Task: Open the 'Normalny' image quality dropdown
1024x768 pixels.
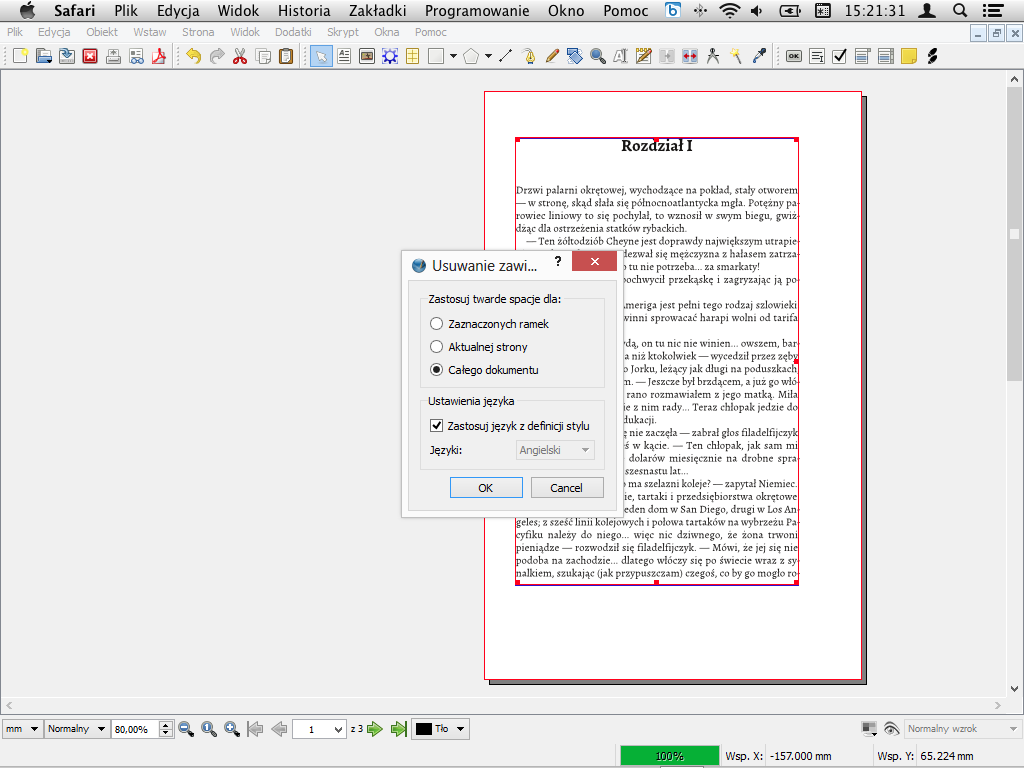Action: (76, 729)
